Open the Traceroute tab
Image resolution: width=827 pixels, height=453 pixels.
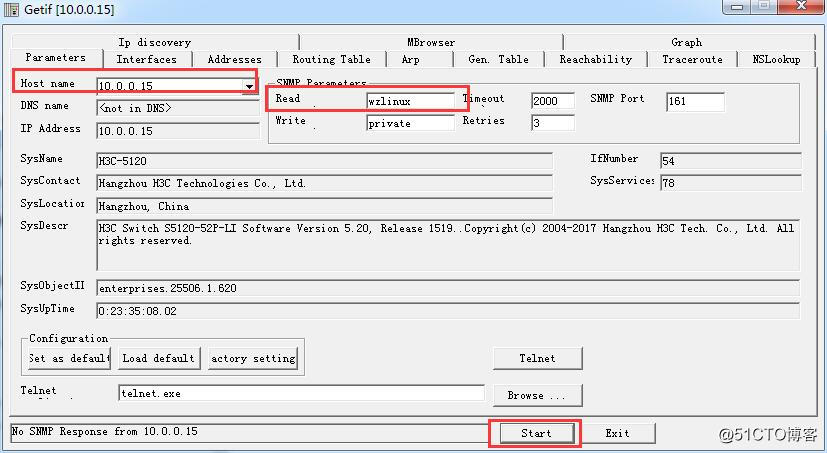coord(693,59)
